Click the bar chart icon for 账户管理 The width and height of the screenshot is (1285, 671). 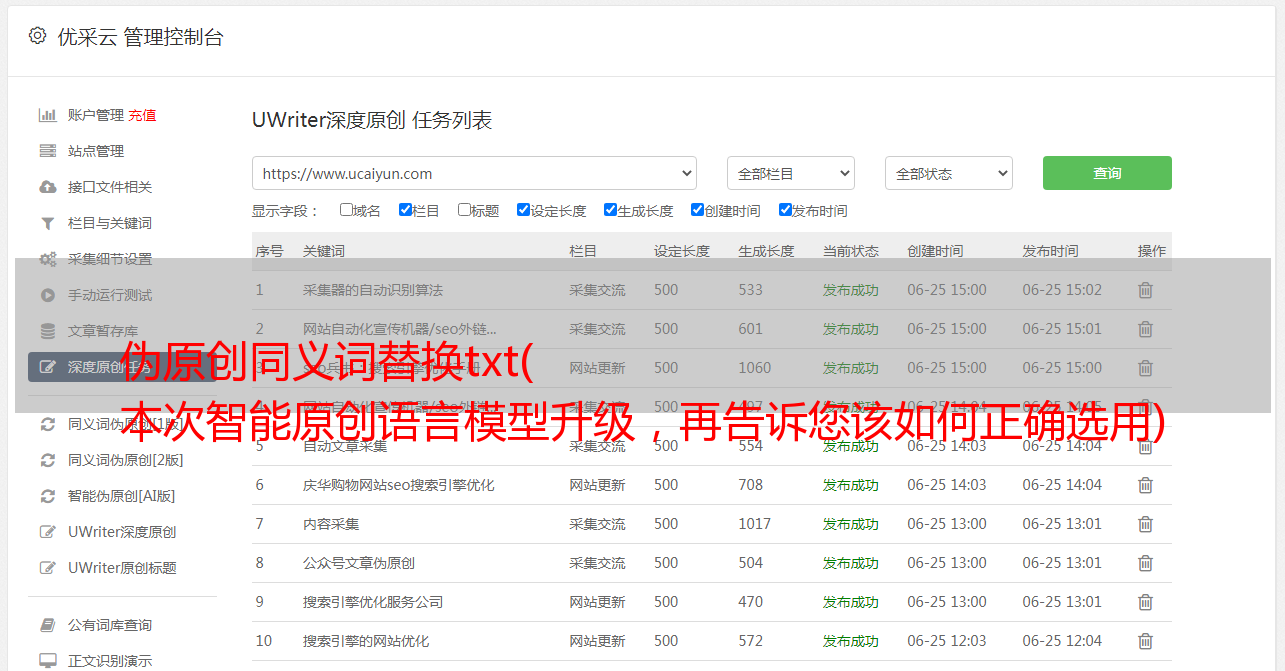(47, 115)
